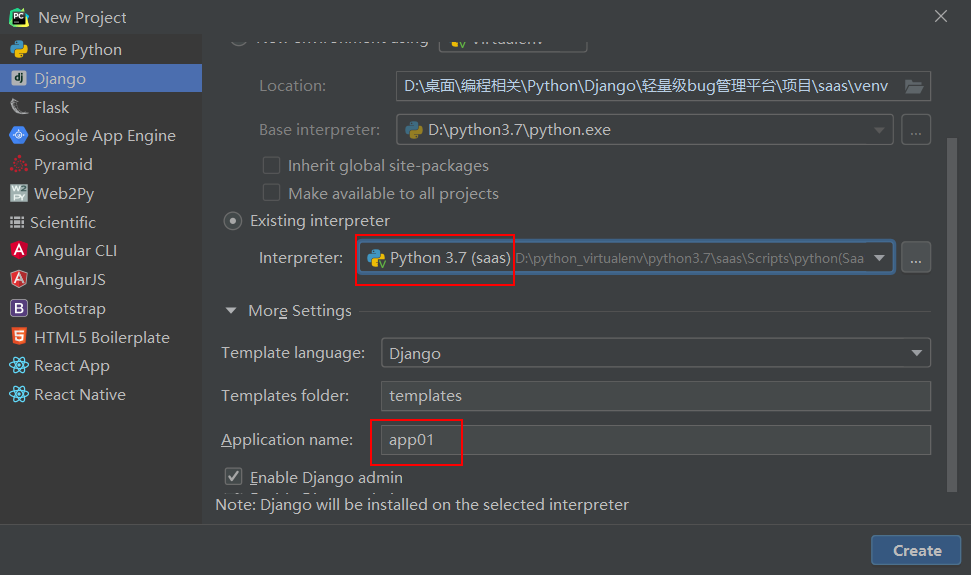Click the PyCharm logo in title bar
Viewport: 971px width, 575px height.
(x=19, y=17)
